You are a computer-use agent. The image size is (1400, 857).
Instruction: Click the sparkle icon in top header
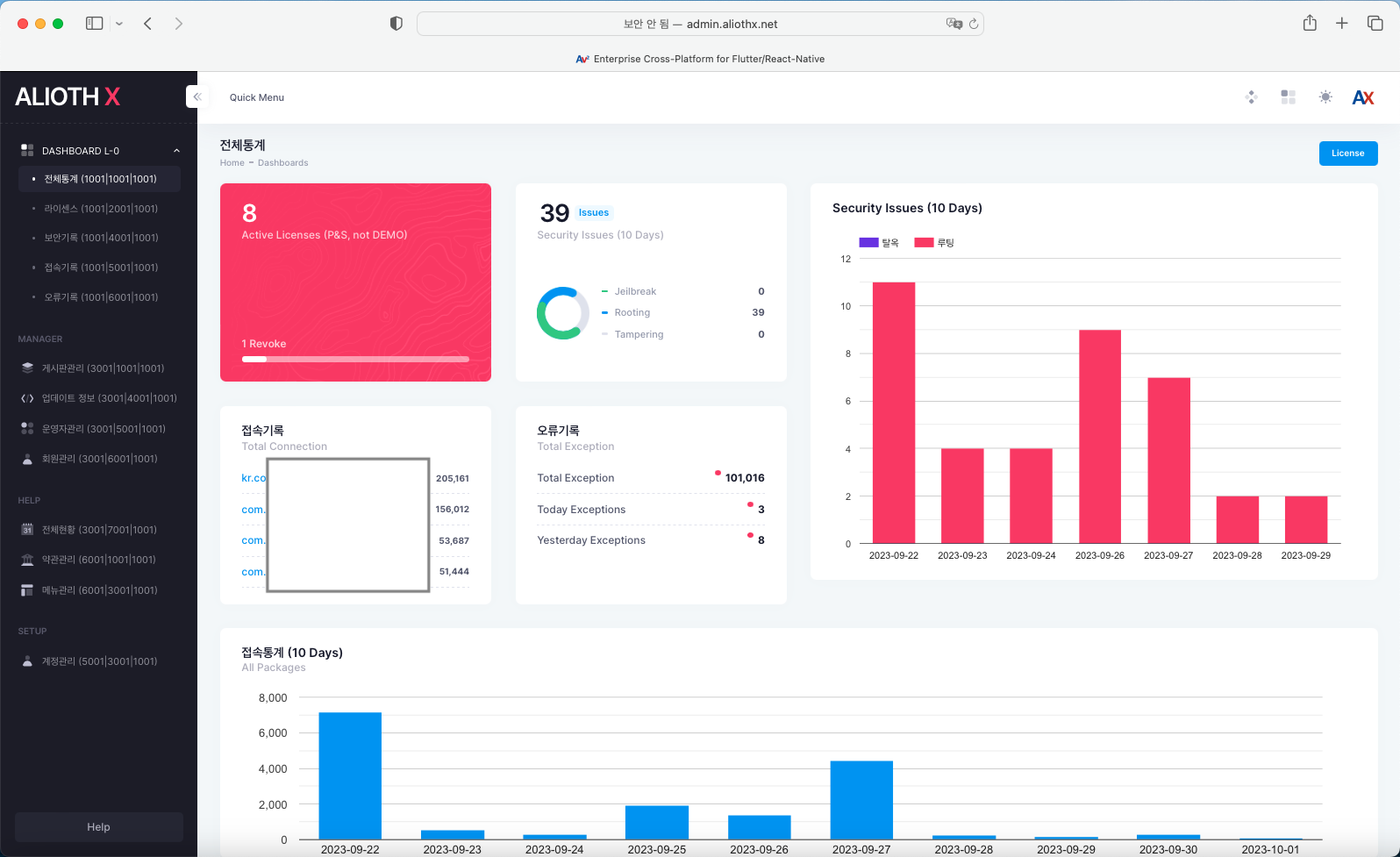click(1252, 97)
